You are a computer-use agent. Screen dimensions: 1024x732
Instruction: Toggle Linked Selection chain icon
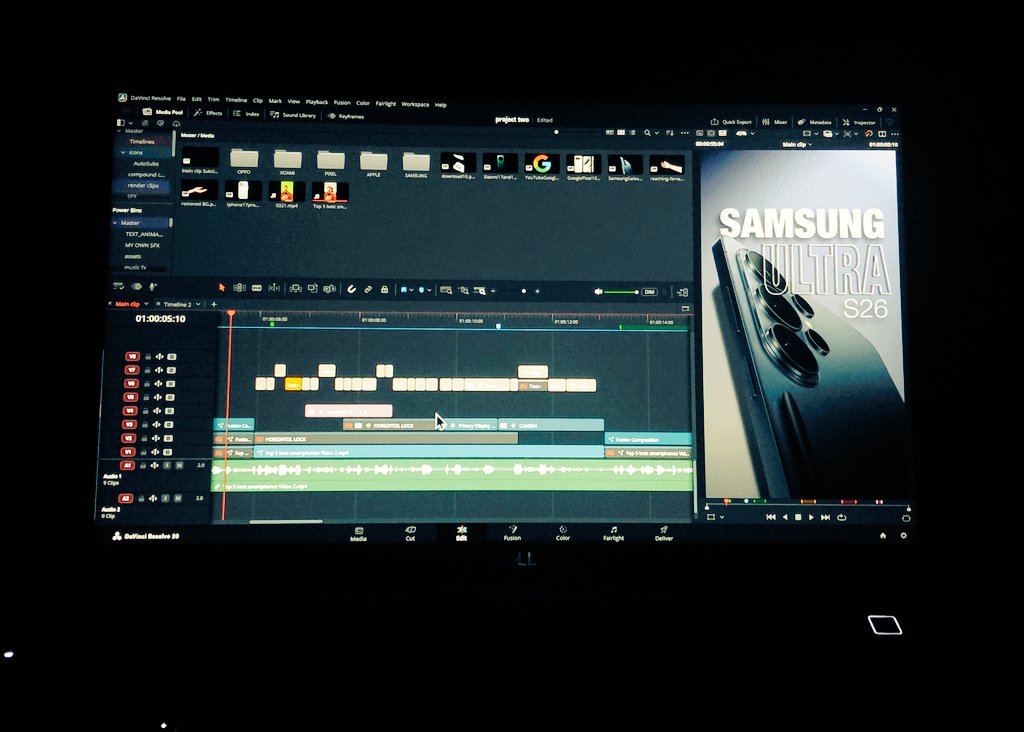click(x=368, y=289)
